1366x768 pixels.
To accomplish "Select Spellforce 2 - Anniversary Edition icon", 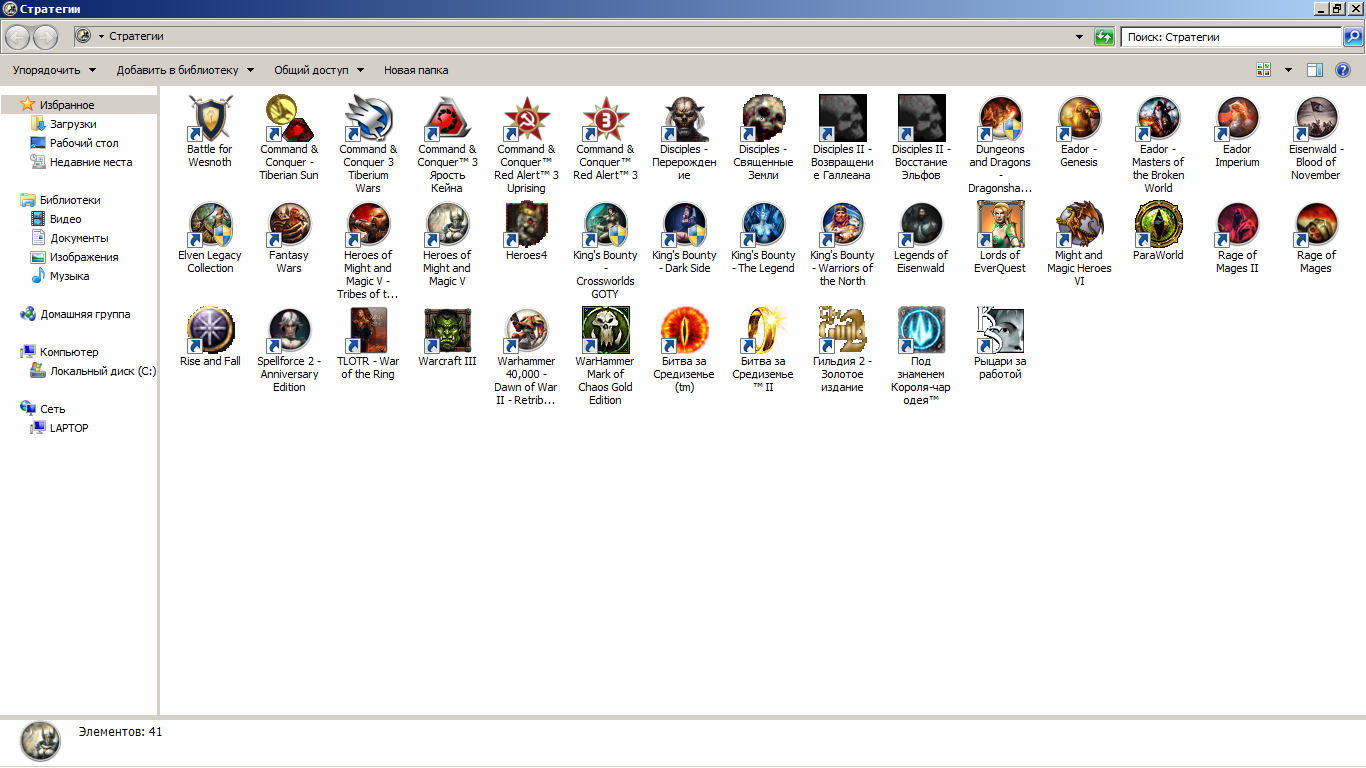I will point(289,331).
